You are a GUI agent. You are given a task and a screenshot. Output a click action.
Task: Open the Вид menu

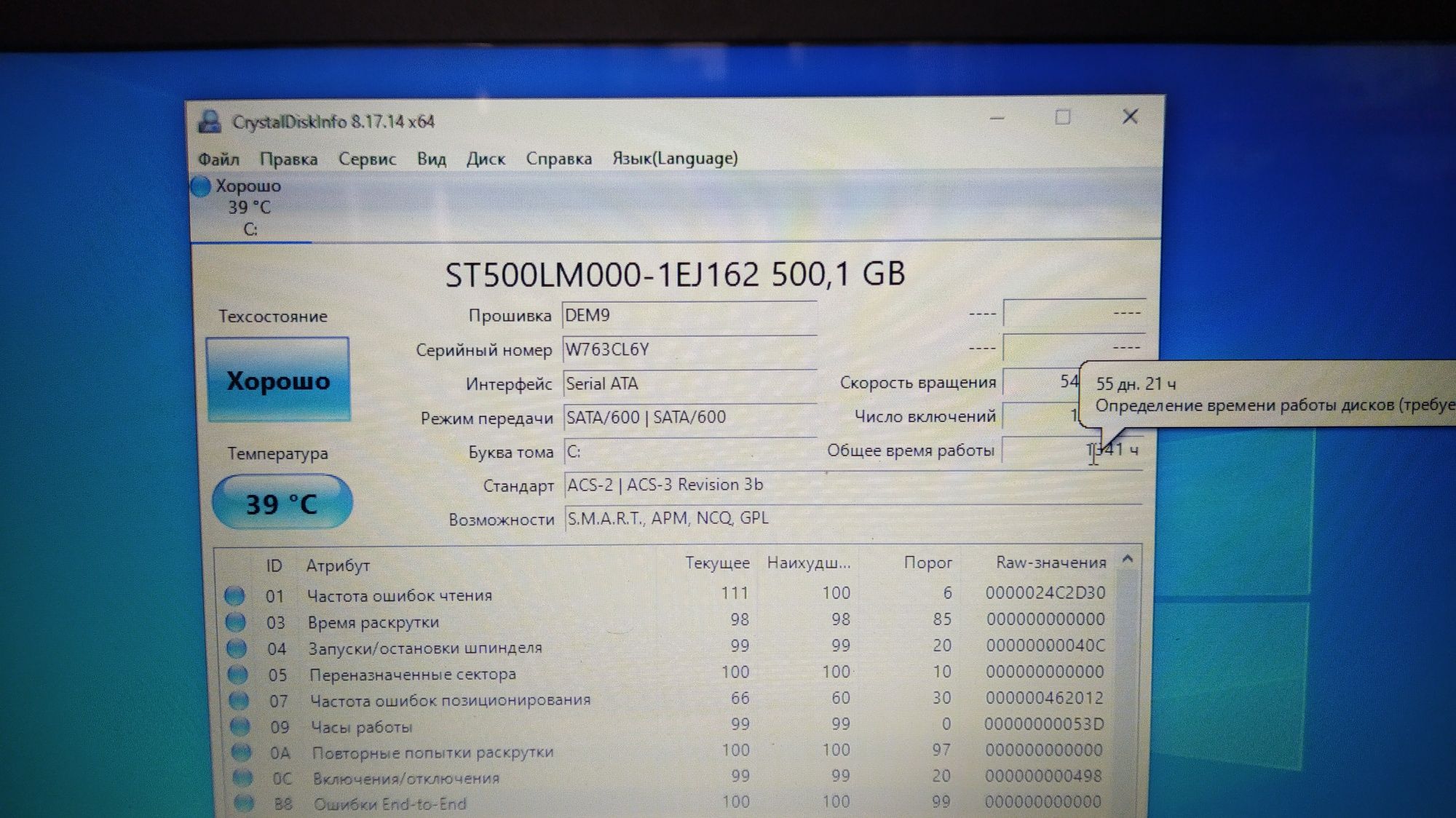(x=431, y=159)
